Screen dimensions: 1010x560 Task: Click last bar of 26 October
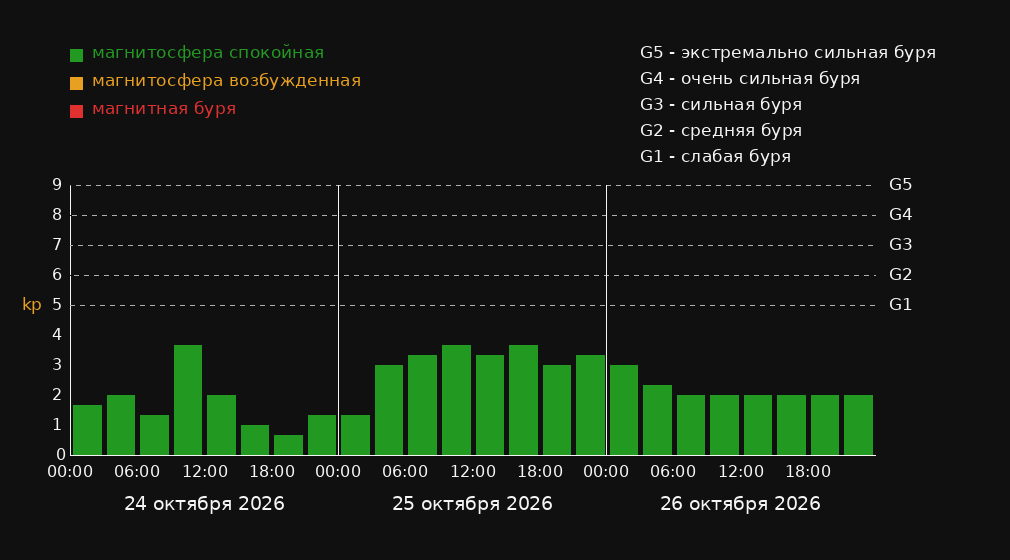pyautogui.click(x=858, y=425)
